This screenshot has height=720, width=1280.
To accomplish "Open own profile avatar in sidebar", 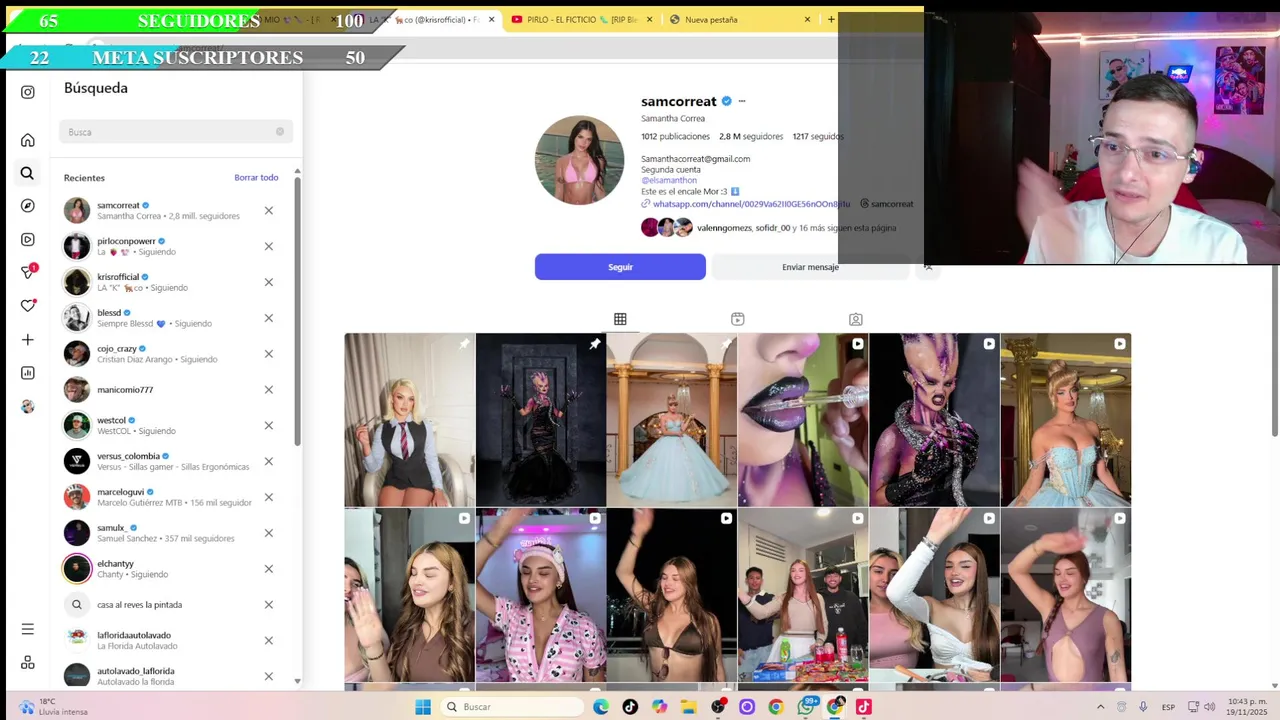I will click(27, 406).
